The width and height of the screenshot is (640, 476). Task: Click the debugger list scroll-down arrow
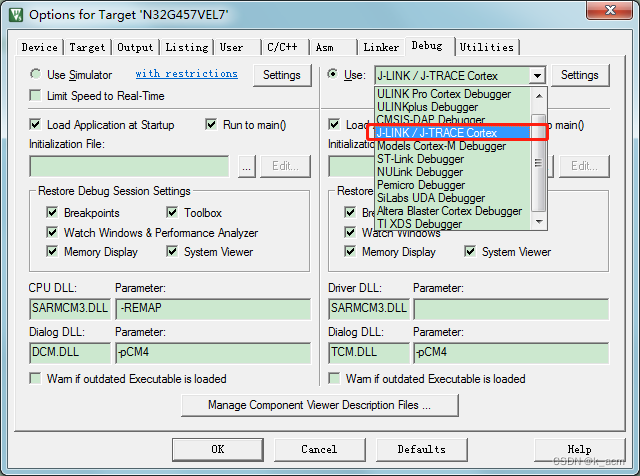539,222
